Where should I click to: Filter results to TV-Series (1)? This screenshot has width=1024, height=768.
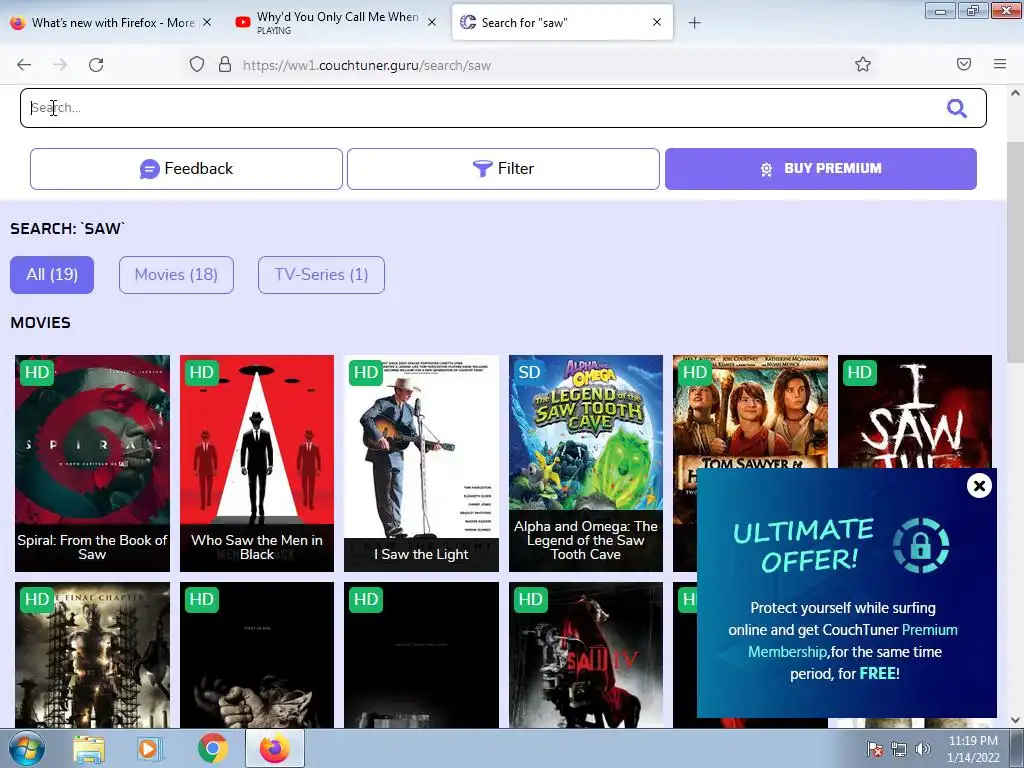[321, 275]
